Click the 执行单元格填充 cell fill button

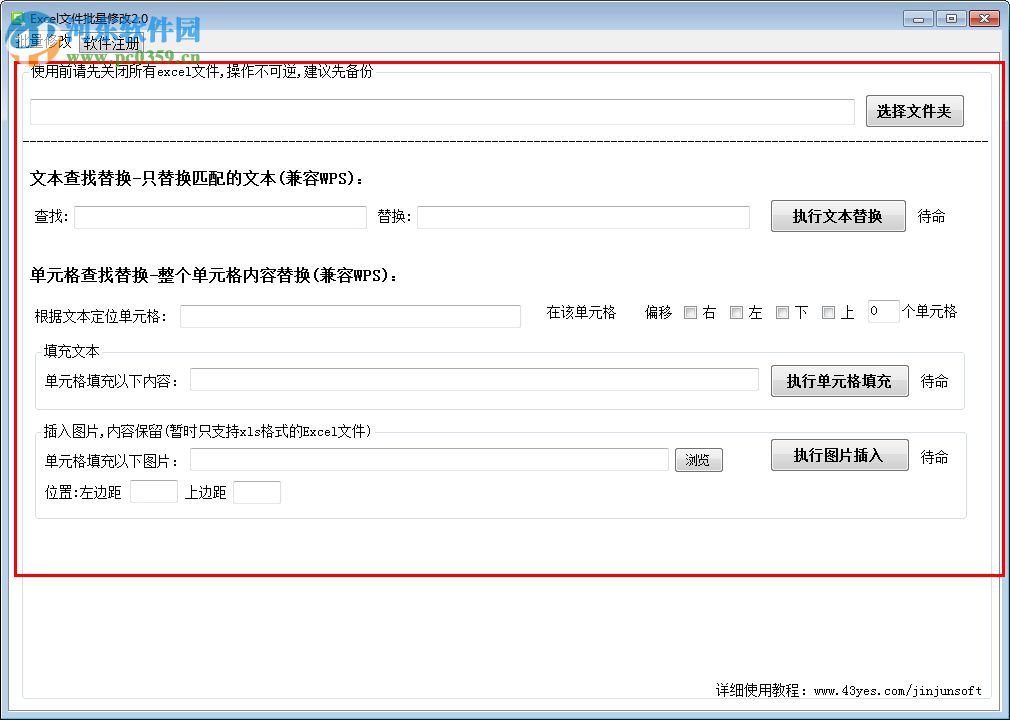839,381
